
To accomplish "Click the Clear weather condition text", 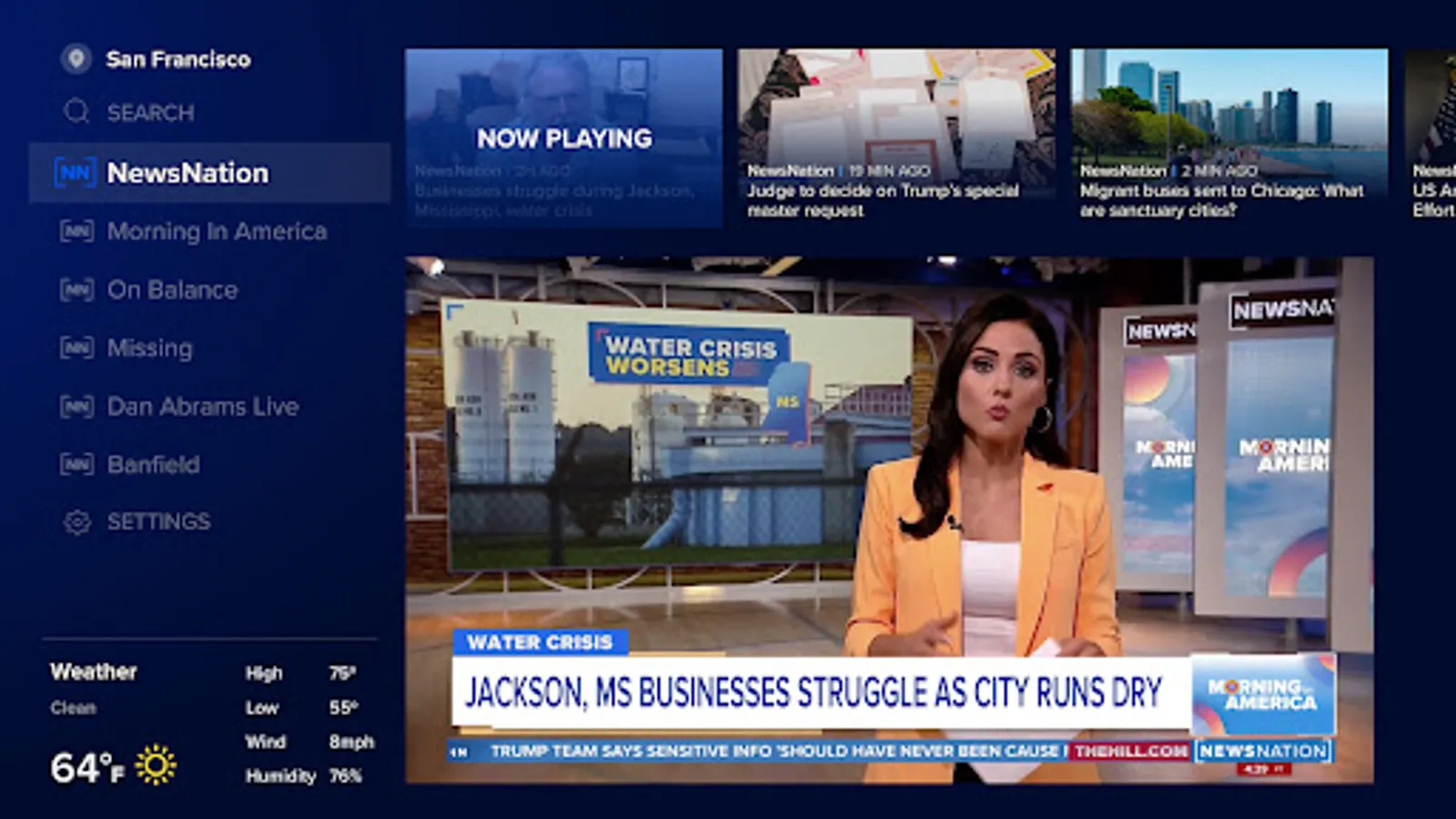I will click(73, 708).
